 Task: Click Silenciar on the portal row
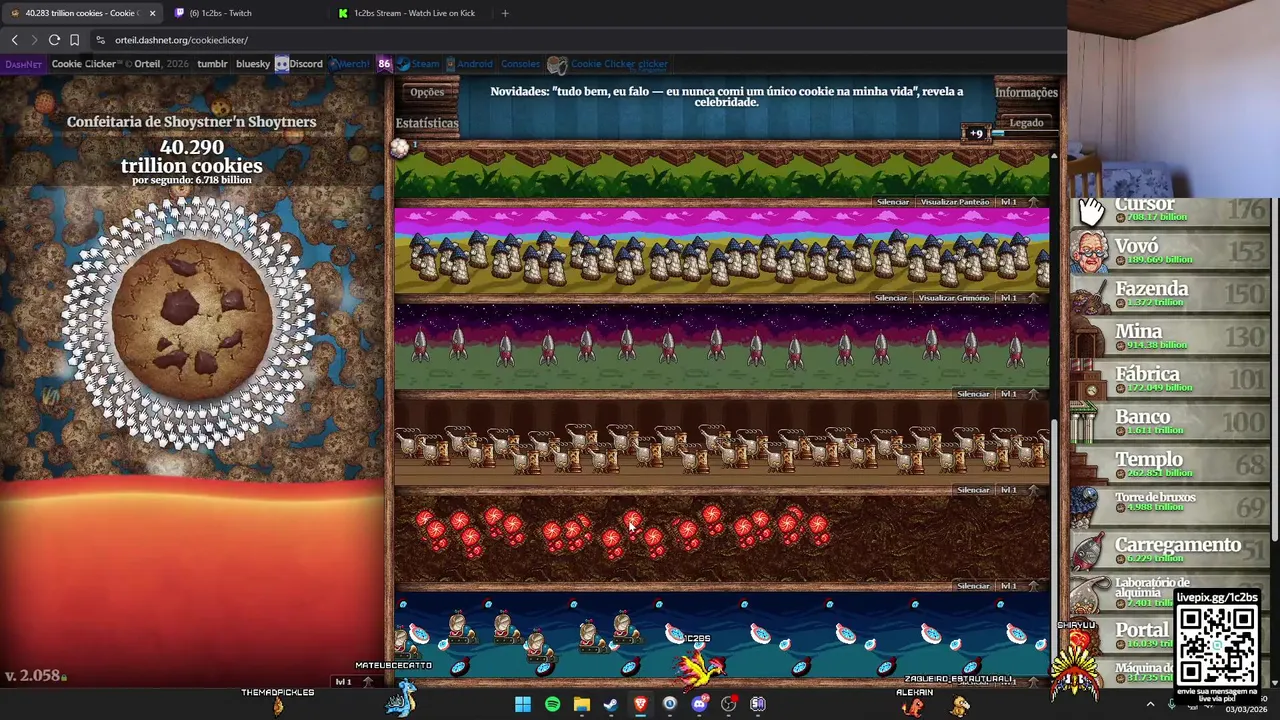point(973,586)
